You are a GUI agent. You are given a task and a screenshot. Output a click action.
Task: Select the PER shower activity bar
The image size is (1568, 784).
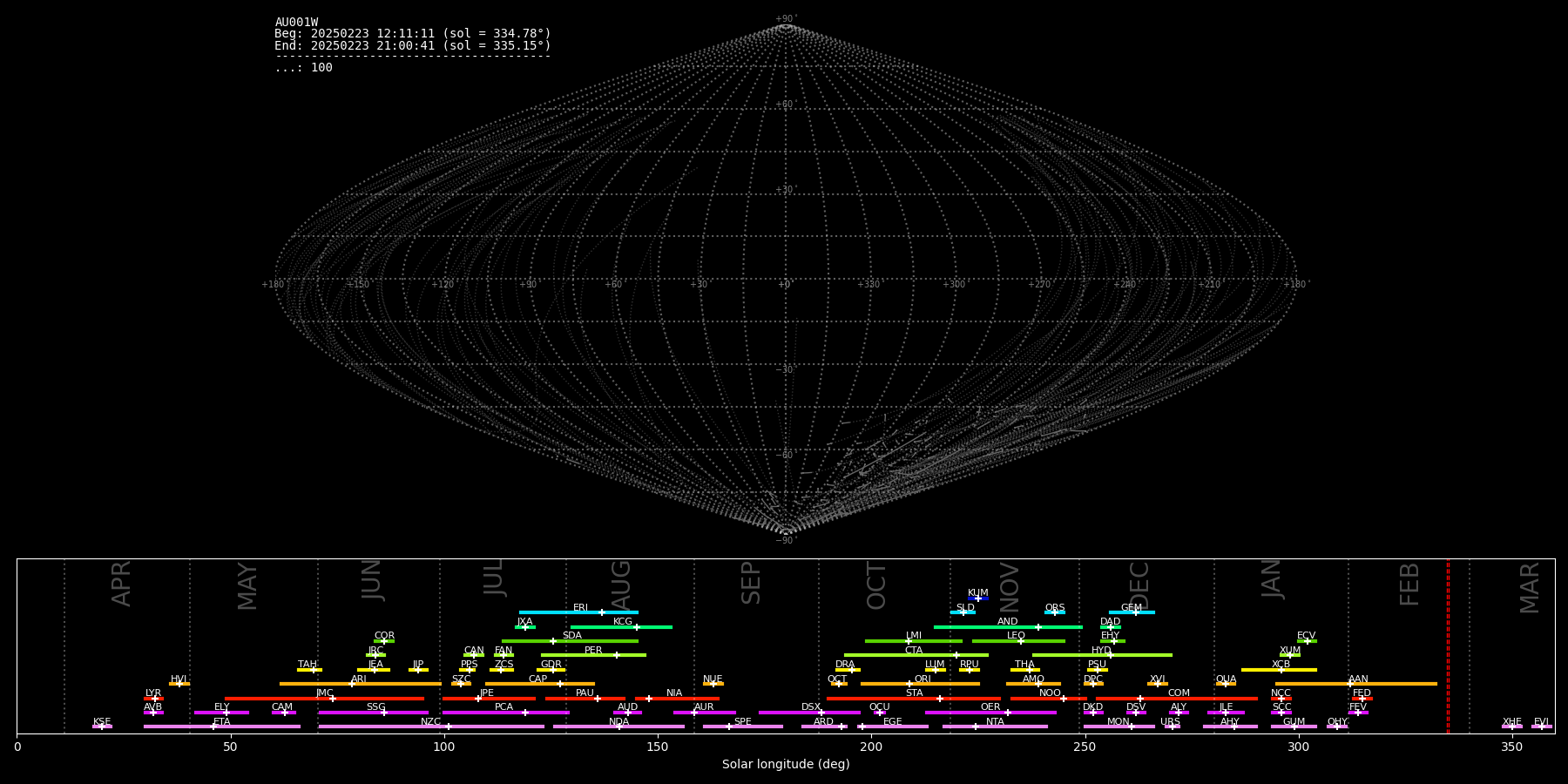pyautogui.click(x=593, y=655)
